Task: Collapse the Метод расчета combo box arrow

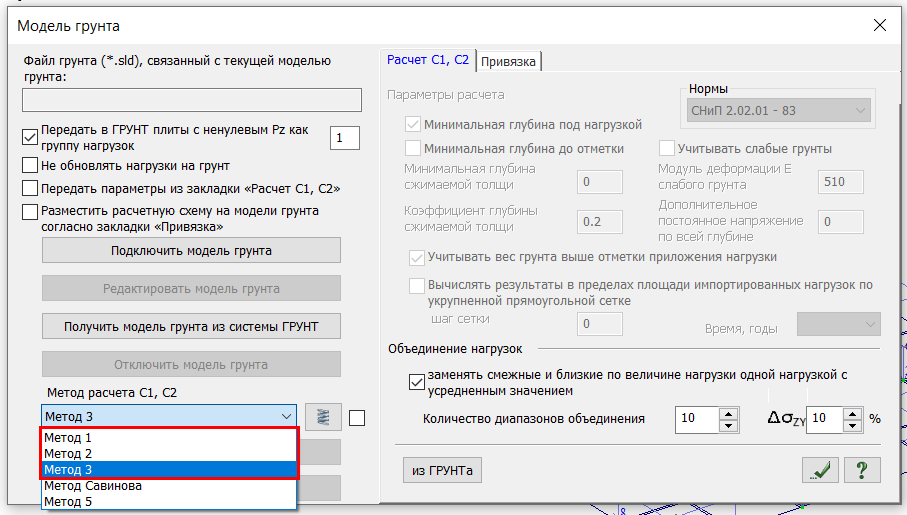Action: (286, 417)
